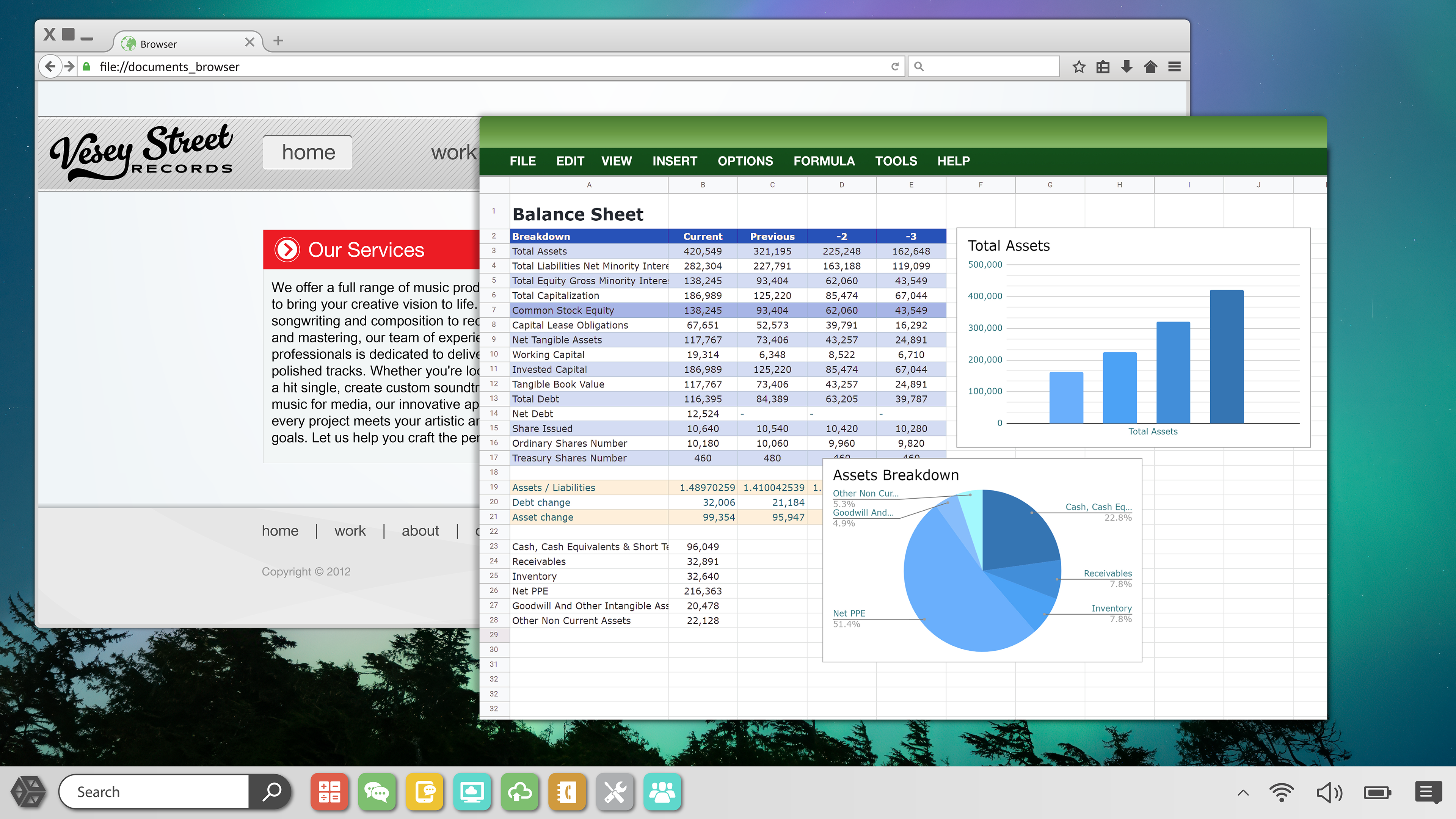Open the browser hamburger menu
Image resolution: width=1456 pixels, height=819 pixels.
pos(1175,67)
